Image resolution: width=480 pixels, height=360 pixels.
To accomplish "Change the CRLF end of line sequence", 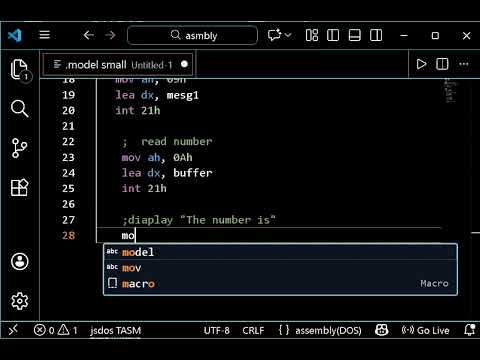I will [x=253, y=330].
